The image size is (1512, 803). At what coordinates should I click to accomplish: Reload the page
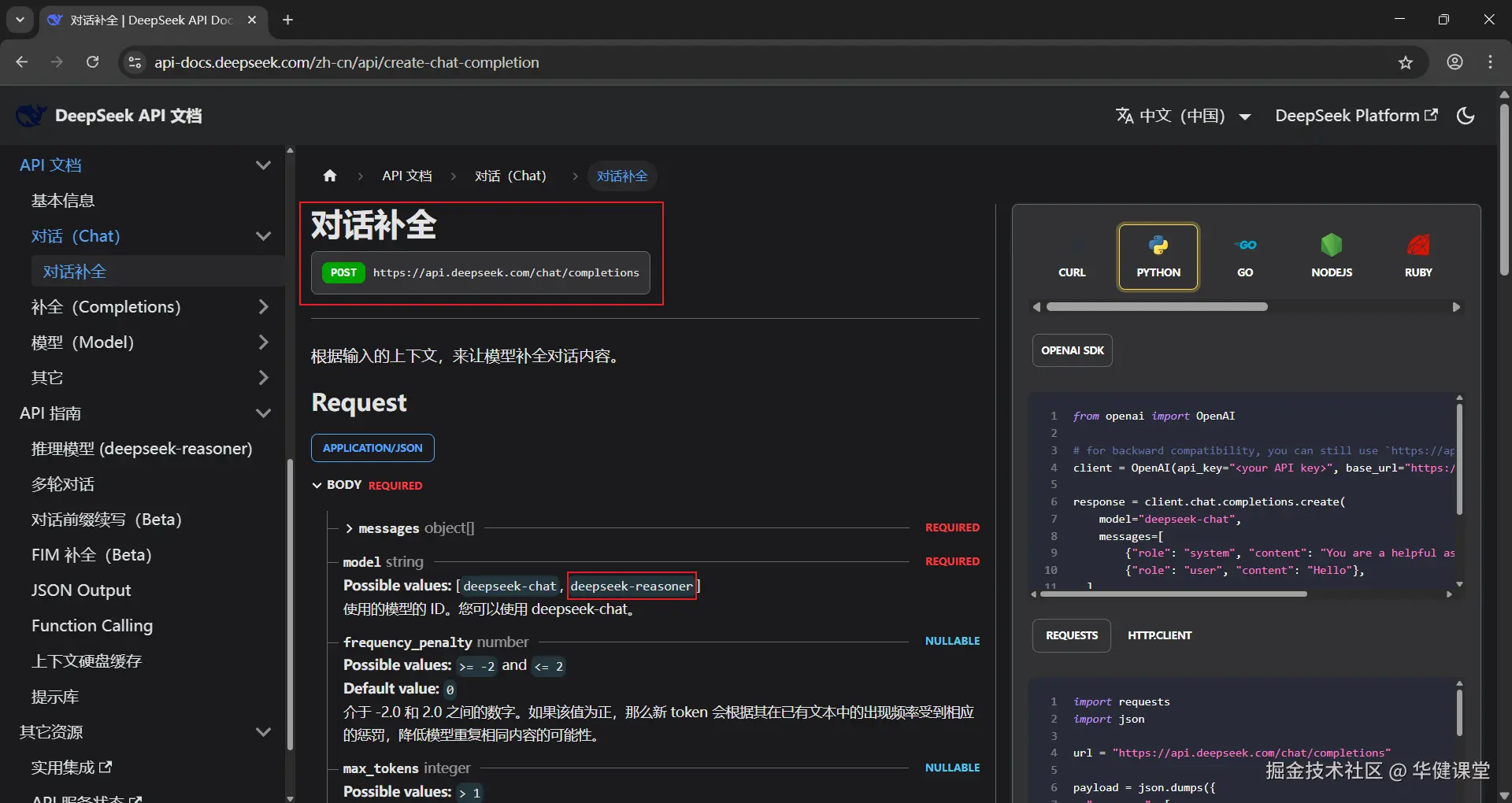(x=92, y=62)
